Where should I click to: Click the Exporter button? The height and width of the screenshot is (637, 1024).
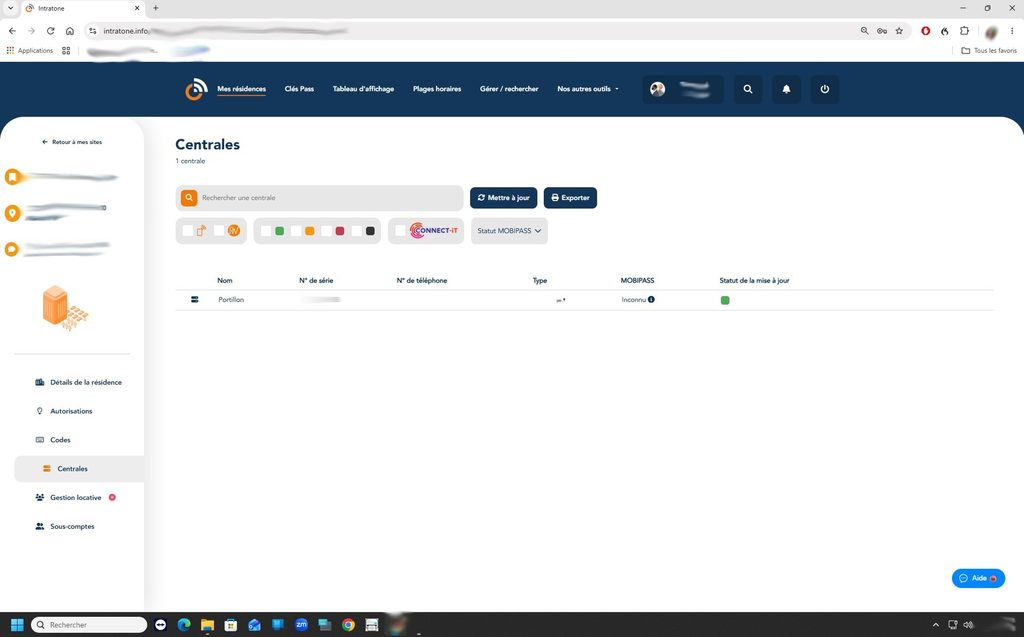[570, 198]
